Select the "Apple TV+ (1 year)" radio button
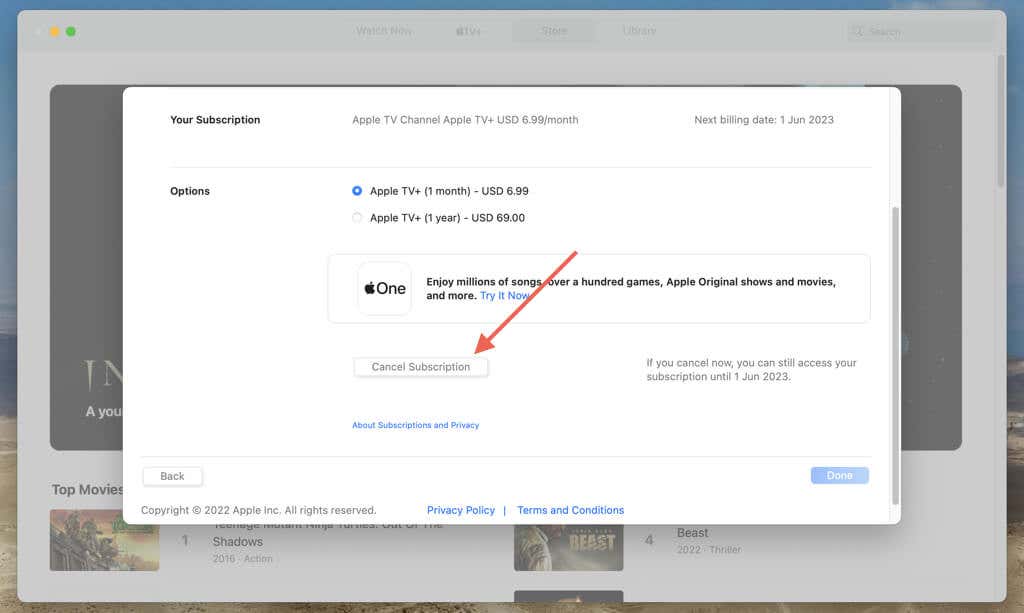Image resolution: width=1024 pixels, height=613 pixels. [357, 217]
